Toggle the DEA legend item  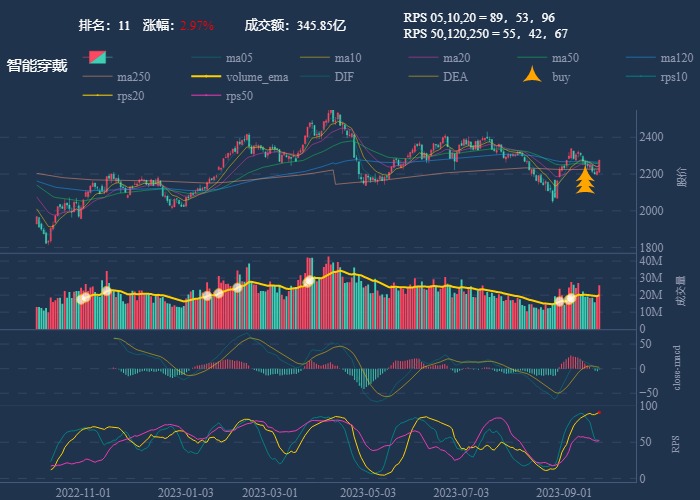click(455, 77)
